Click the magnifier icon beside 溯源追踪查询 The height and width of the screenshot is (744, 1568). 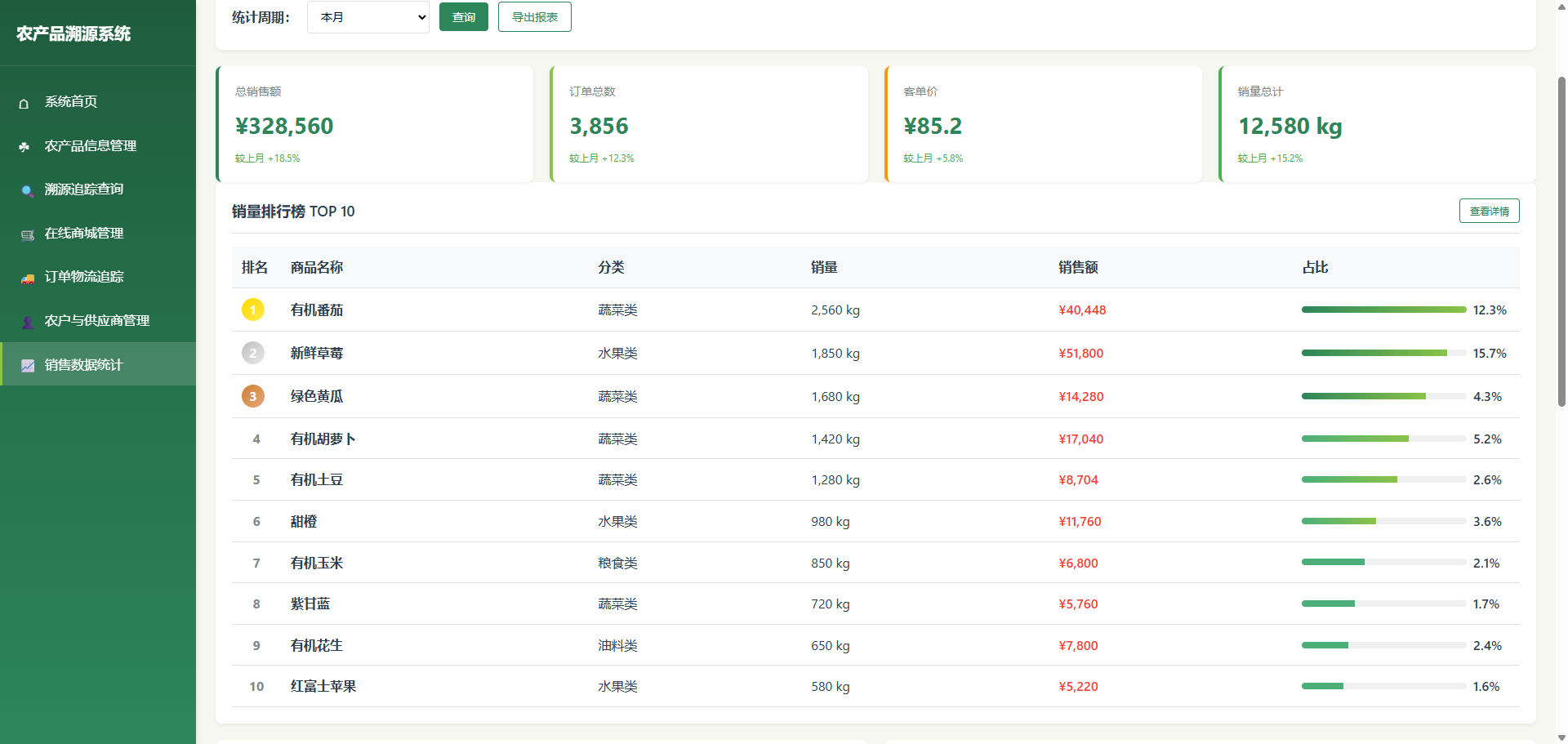[27, 190]
